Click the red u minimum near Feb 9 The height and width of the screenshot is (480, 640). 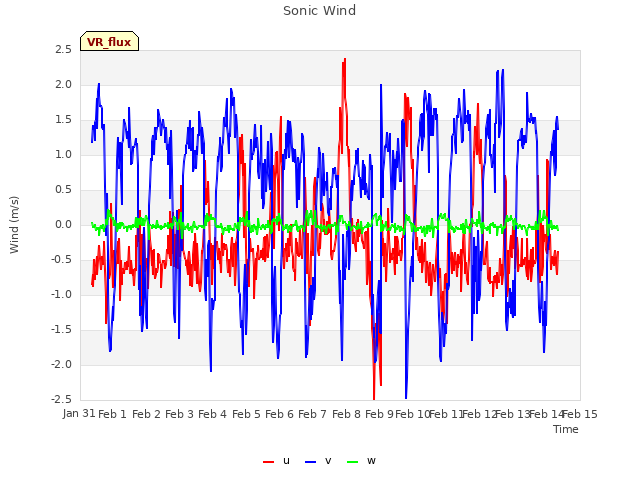pos(374,398)
